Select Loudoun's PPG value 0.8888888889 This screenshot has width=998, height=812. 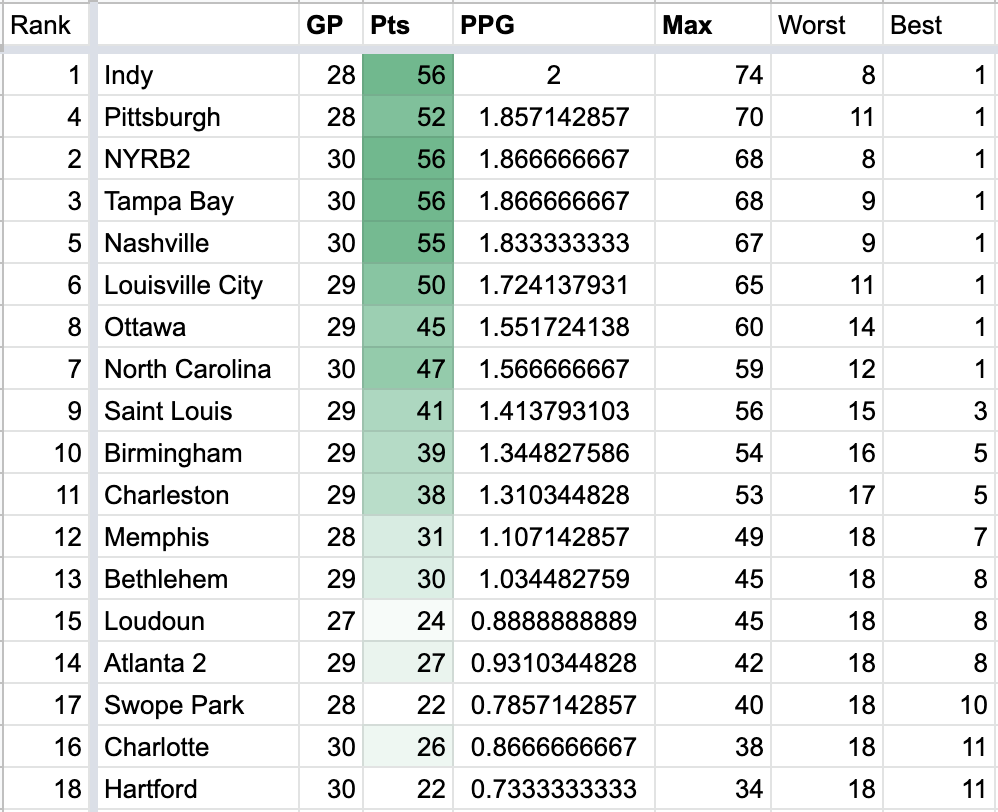click(554, 621)
